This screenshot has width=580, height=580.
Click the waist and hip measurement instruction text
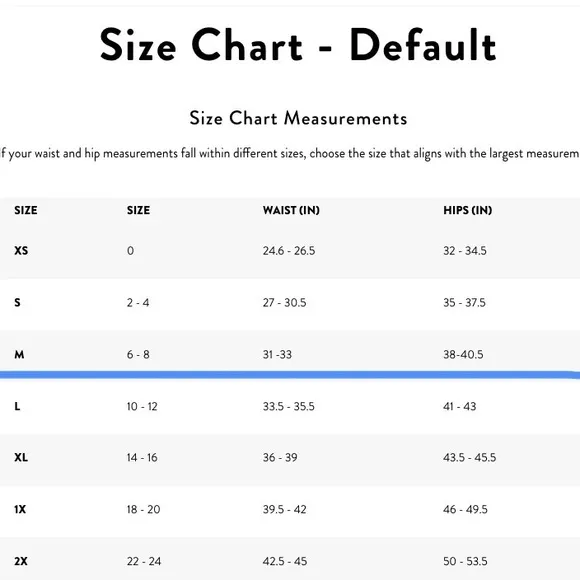tap(290, 154)
